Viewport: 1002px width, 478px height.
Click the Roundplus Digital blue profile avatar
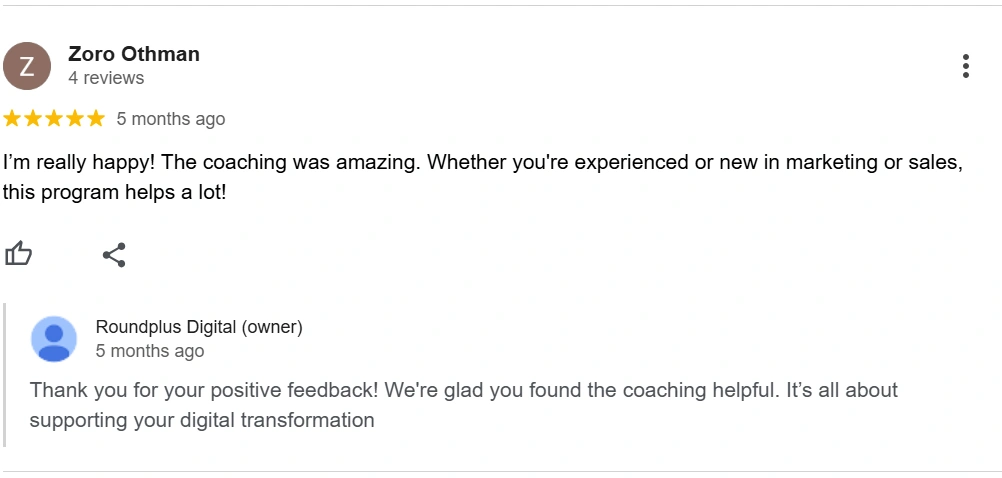point(54,339)
